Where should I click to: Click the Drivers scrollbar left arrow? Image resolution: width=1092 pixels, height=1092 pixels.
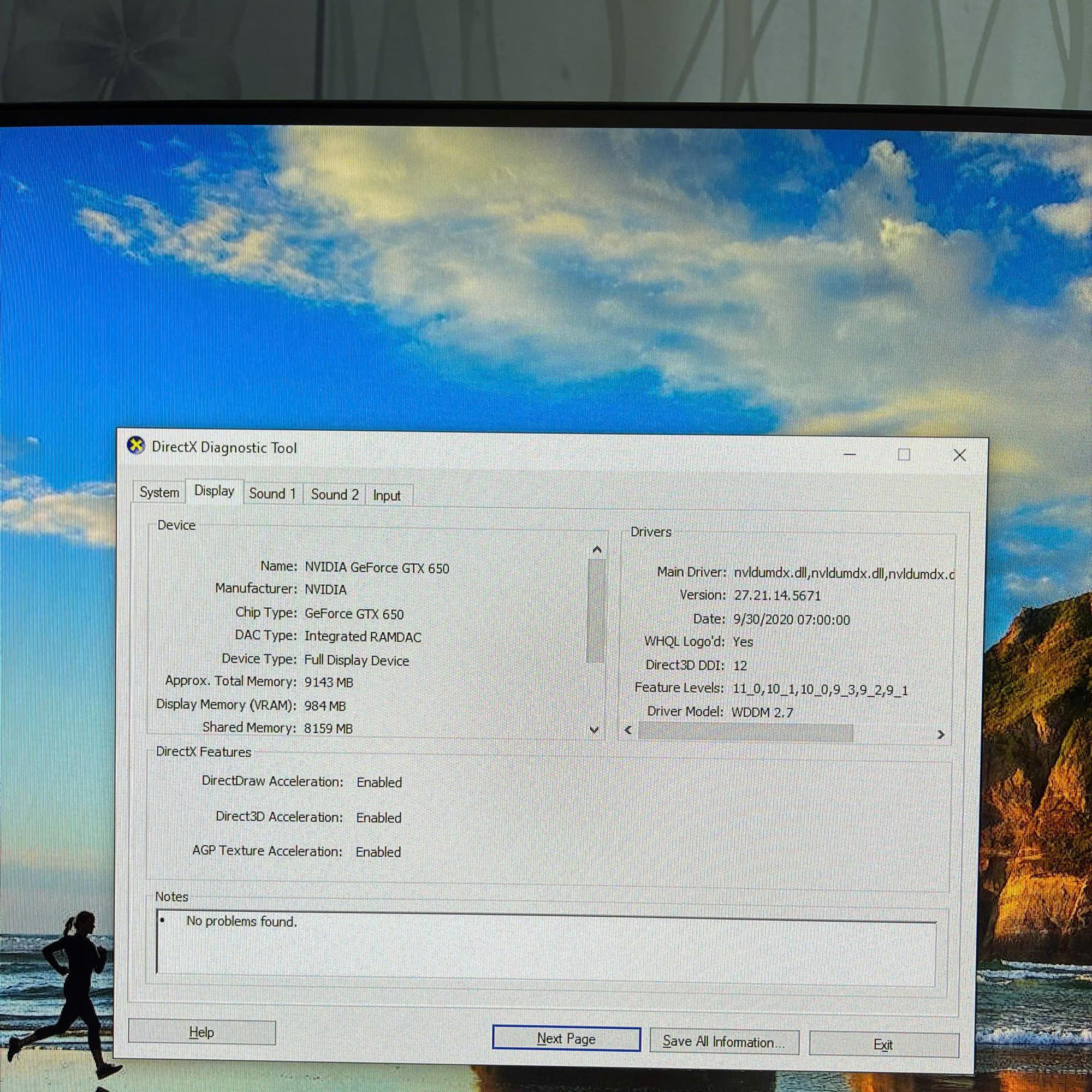pyautogui.click(x=628, y=730)
